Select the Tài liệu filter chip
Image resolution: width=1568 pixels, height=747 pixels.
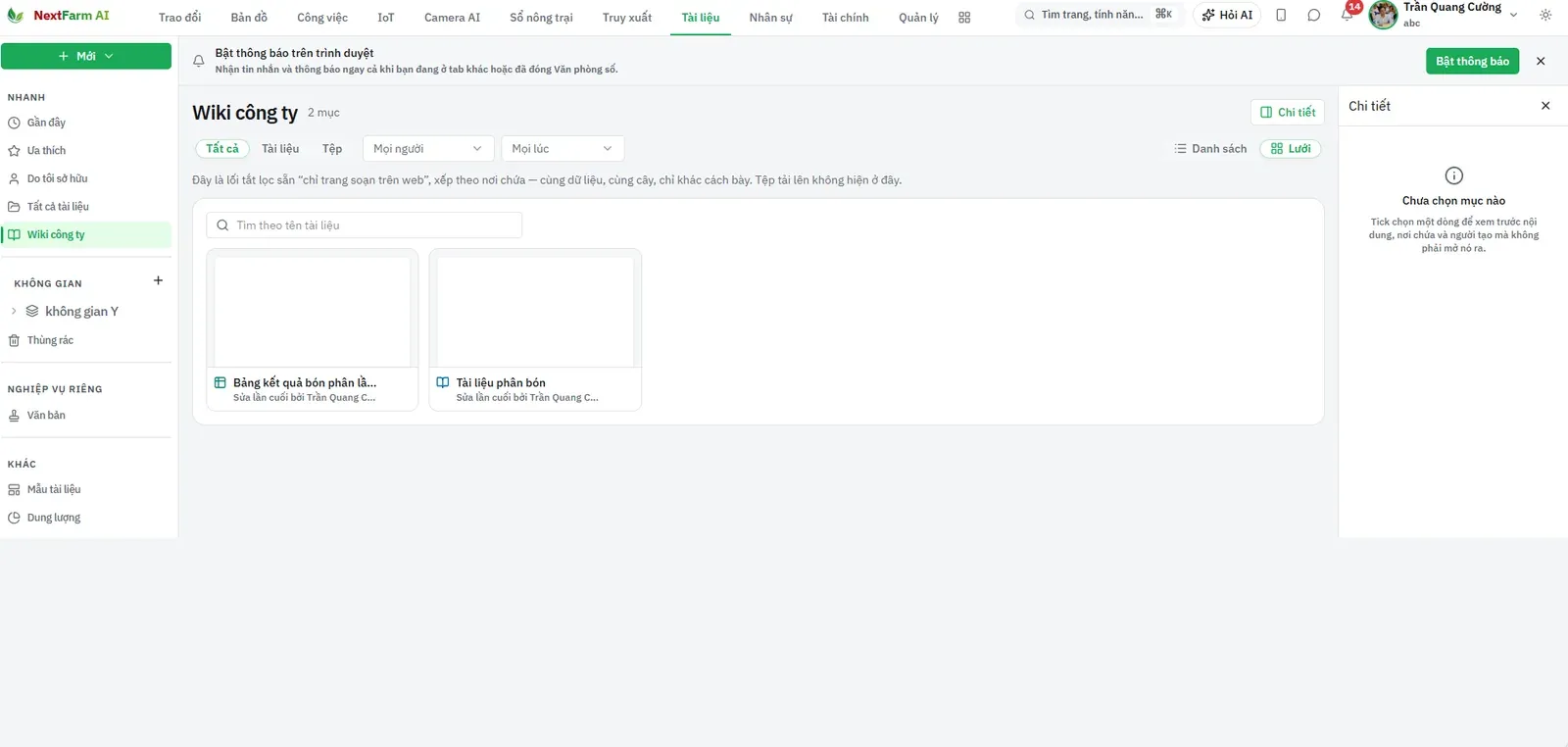(280, 149)
